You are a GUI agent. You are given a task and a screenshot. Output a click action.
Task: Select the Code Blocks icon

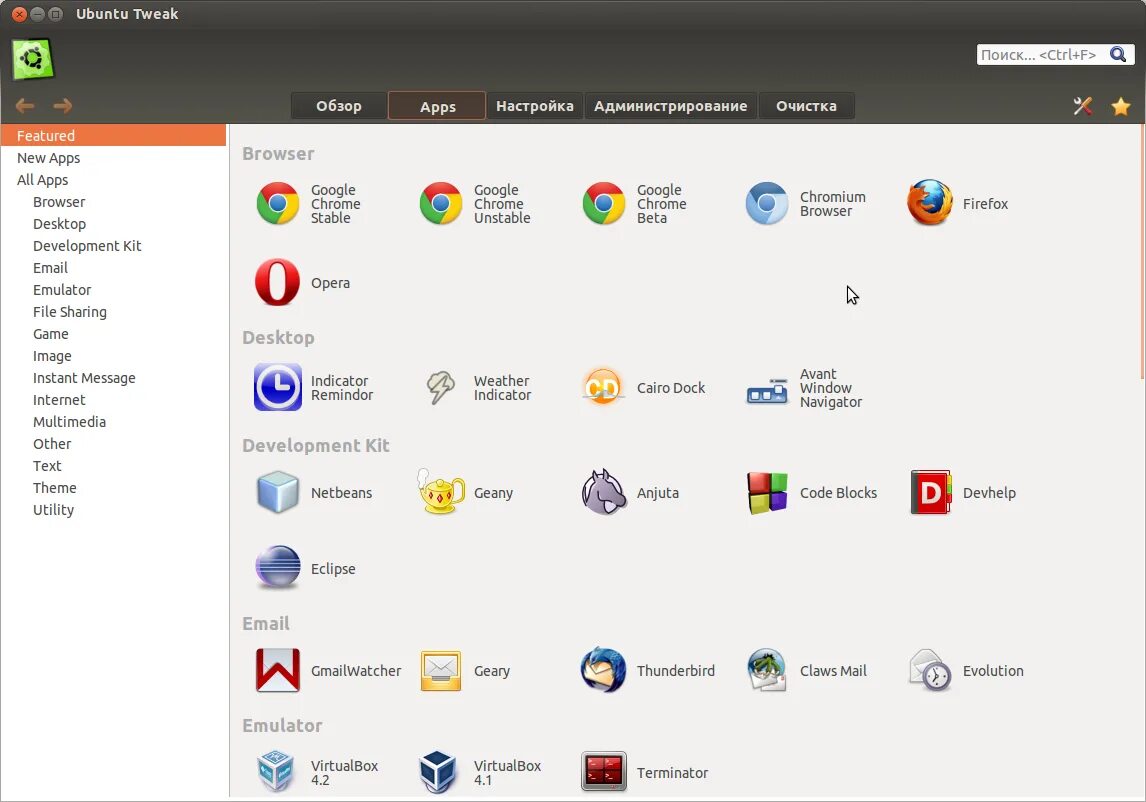click(767, 492)
